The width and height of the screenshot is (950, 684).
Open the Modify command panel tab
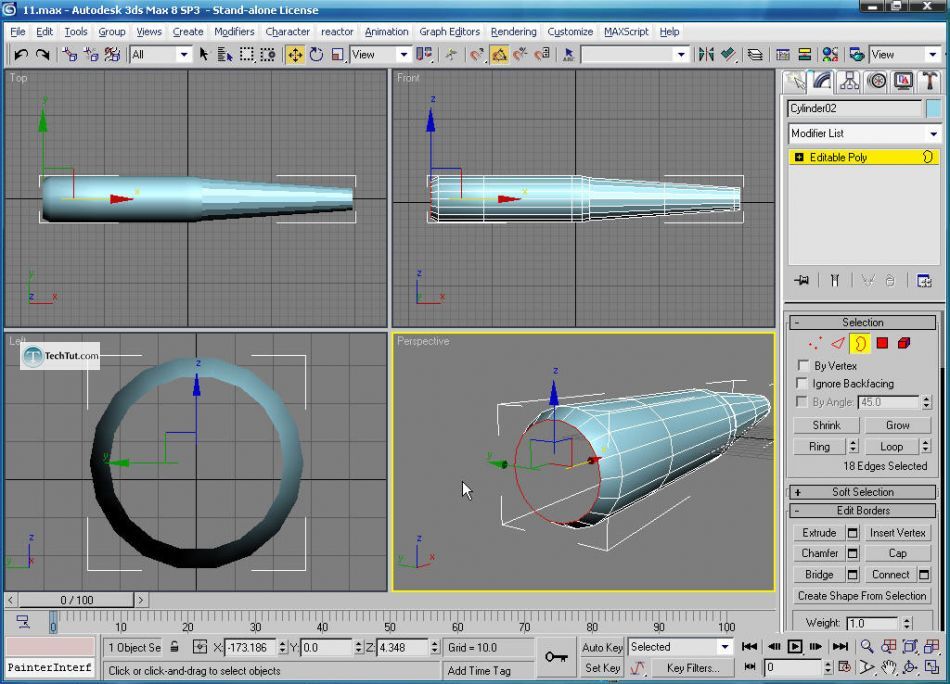pyautogui.click(x=822, y=81)
